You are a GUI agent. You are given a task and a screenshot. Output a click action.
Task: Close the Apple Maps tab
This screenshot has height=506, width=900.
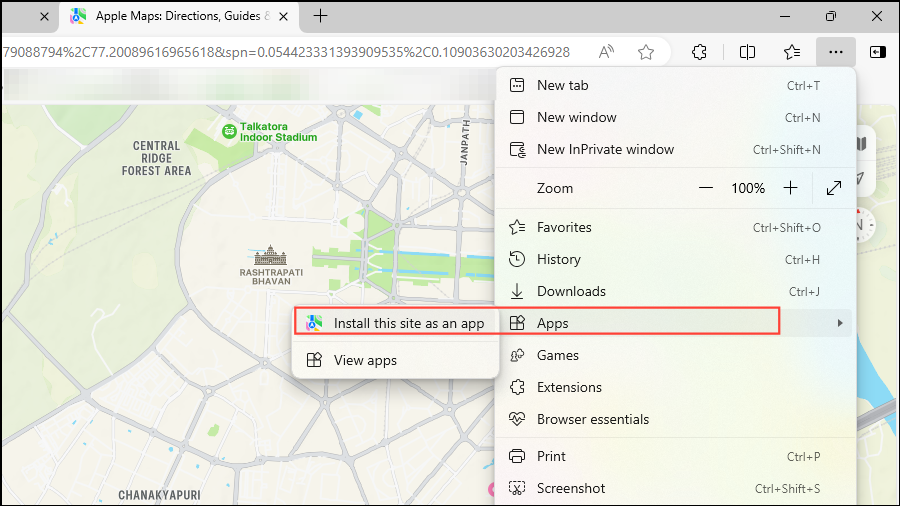point(284,17)
